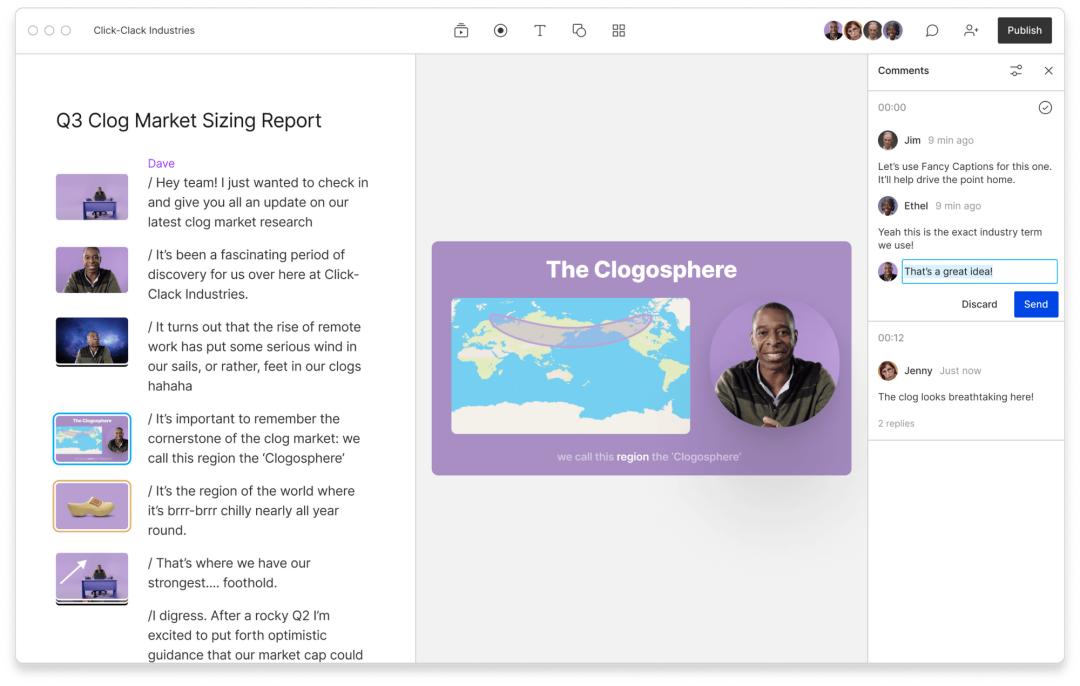This screenshot has width=1080, height=686.
Task: Click the Dave speaker label
Action: point(161,164)
